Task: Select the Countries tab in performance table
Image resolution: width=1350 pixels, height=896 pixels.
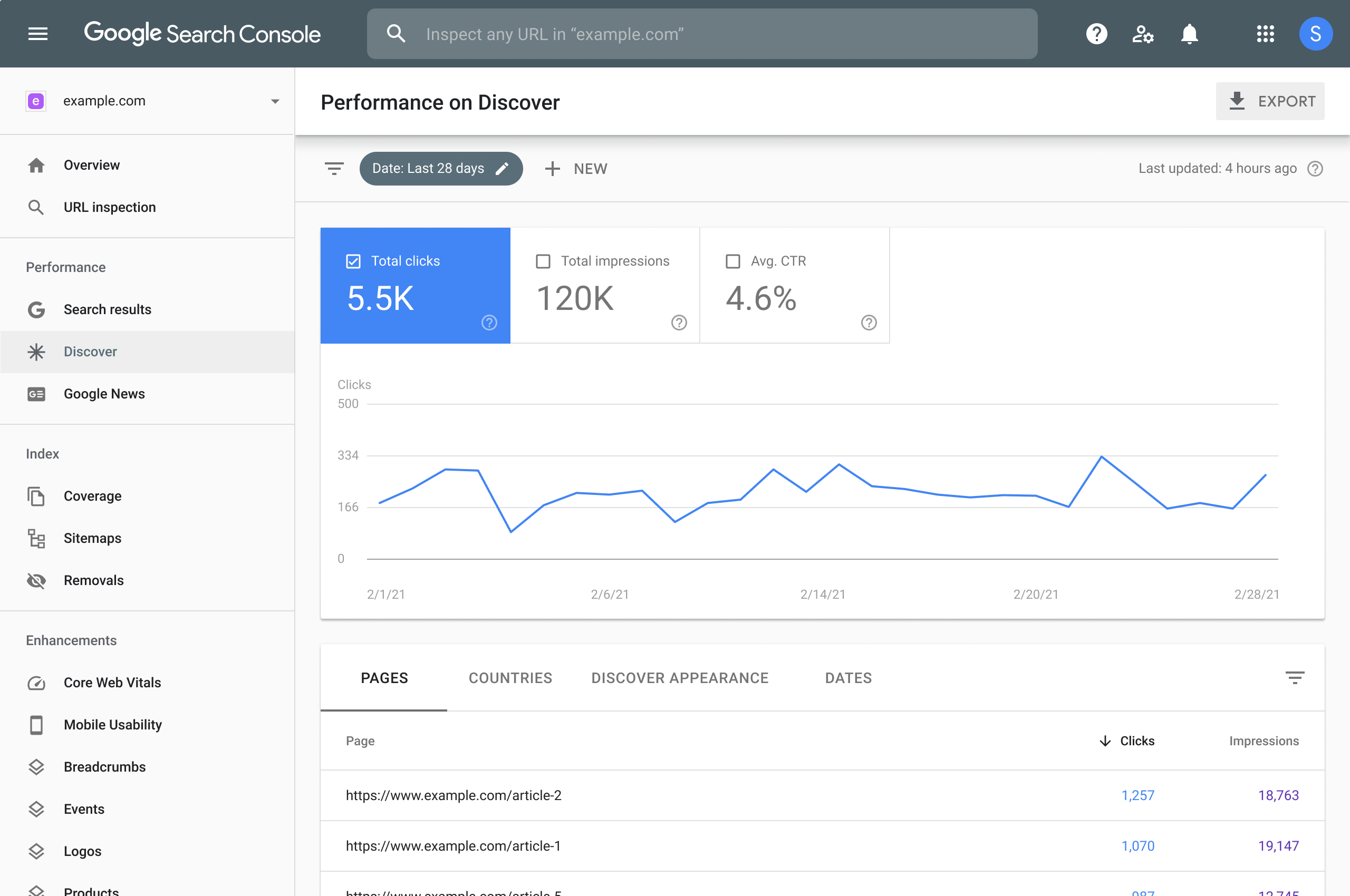Action: (510, 677)
